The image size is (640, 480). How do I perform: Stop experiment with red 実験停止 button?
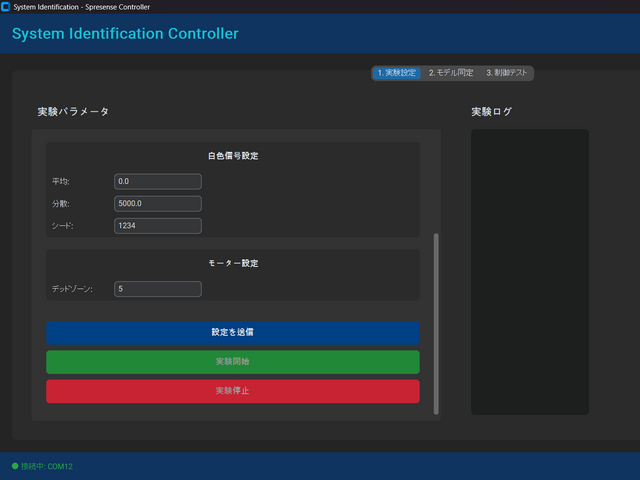[x=232, y=391]
